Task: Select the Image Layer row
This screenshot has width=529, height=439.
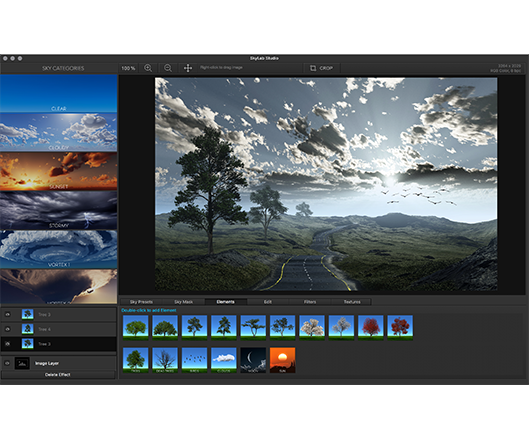Action: click(x=59, y=363)
